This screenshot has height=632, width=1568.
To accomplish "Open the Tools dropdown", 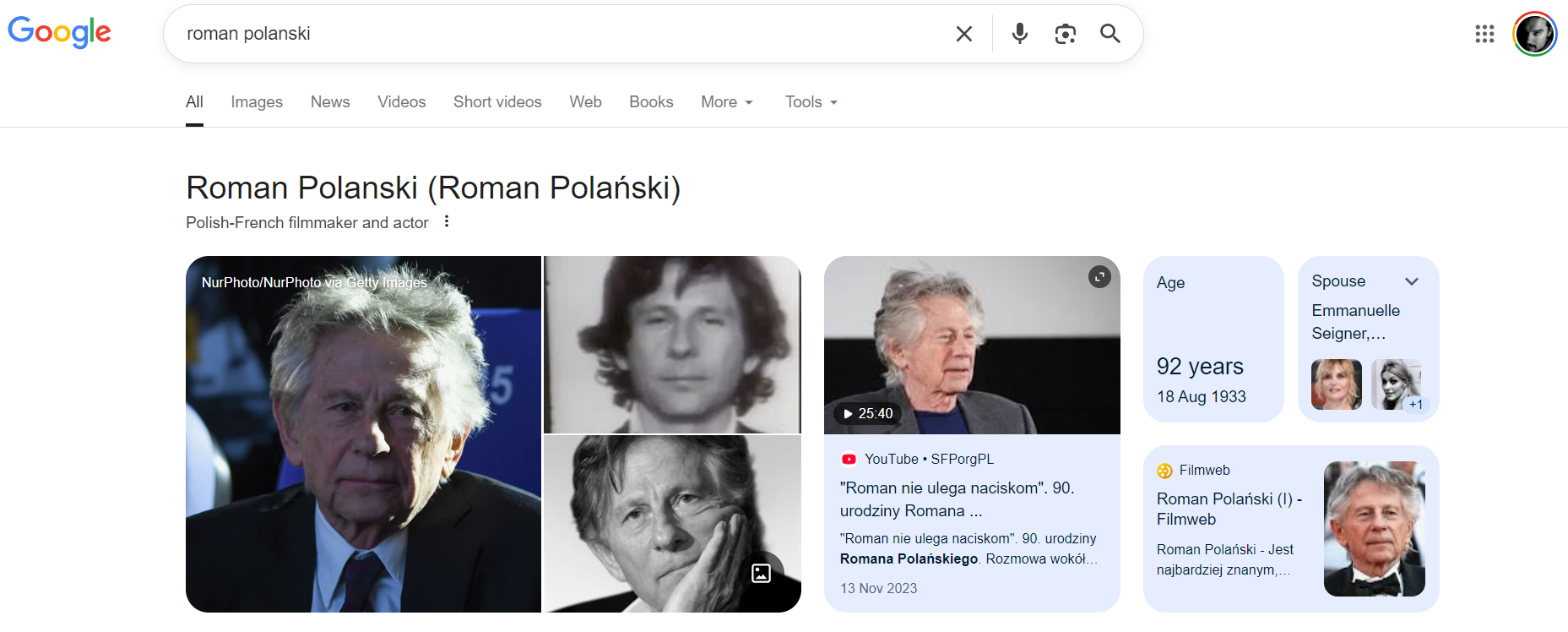I will 811,102.
